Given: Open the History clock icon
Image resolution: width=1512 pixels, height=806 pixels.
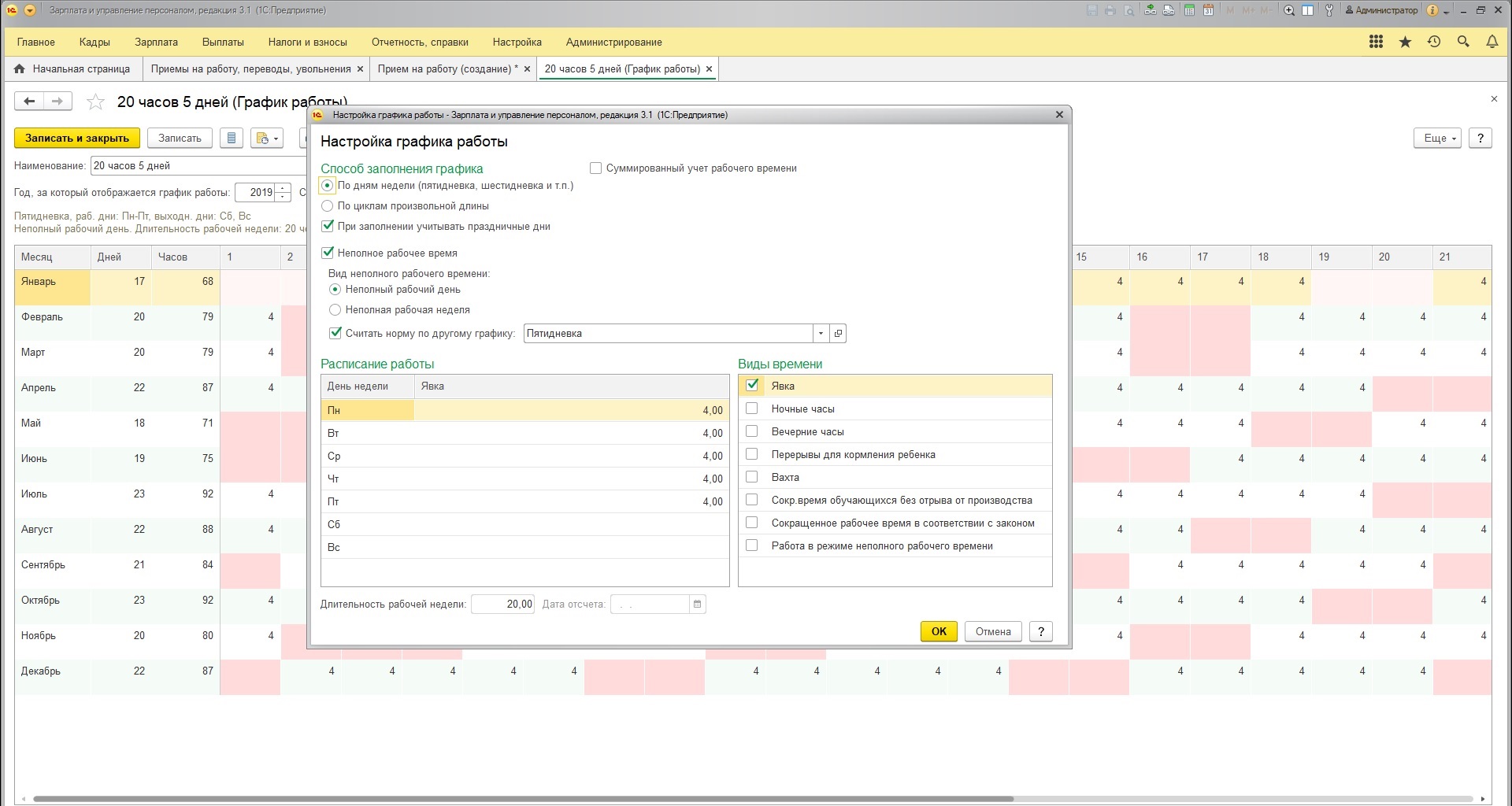Looking at the screenshot, I should pyautogui.click(x=1434, y=42).
